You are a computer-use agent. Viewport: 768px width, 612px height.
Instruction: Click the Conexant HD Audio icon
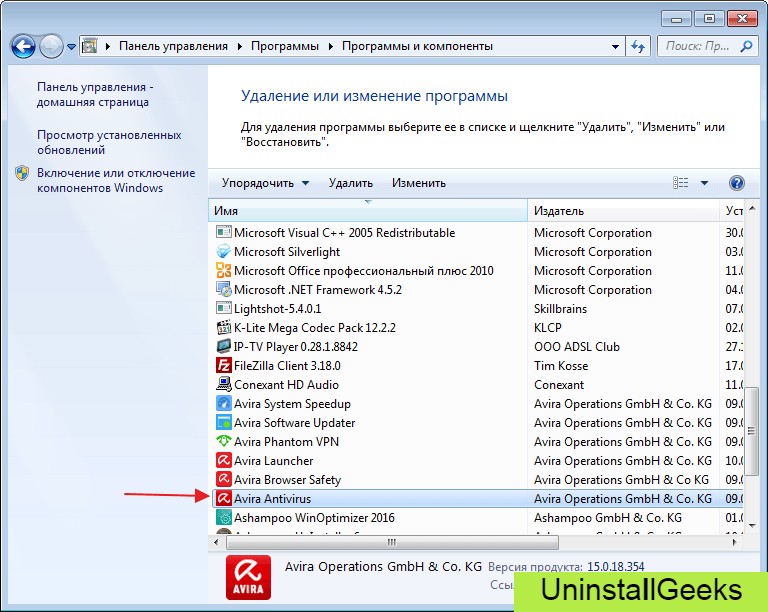pos(223,384)
